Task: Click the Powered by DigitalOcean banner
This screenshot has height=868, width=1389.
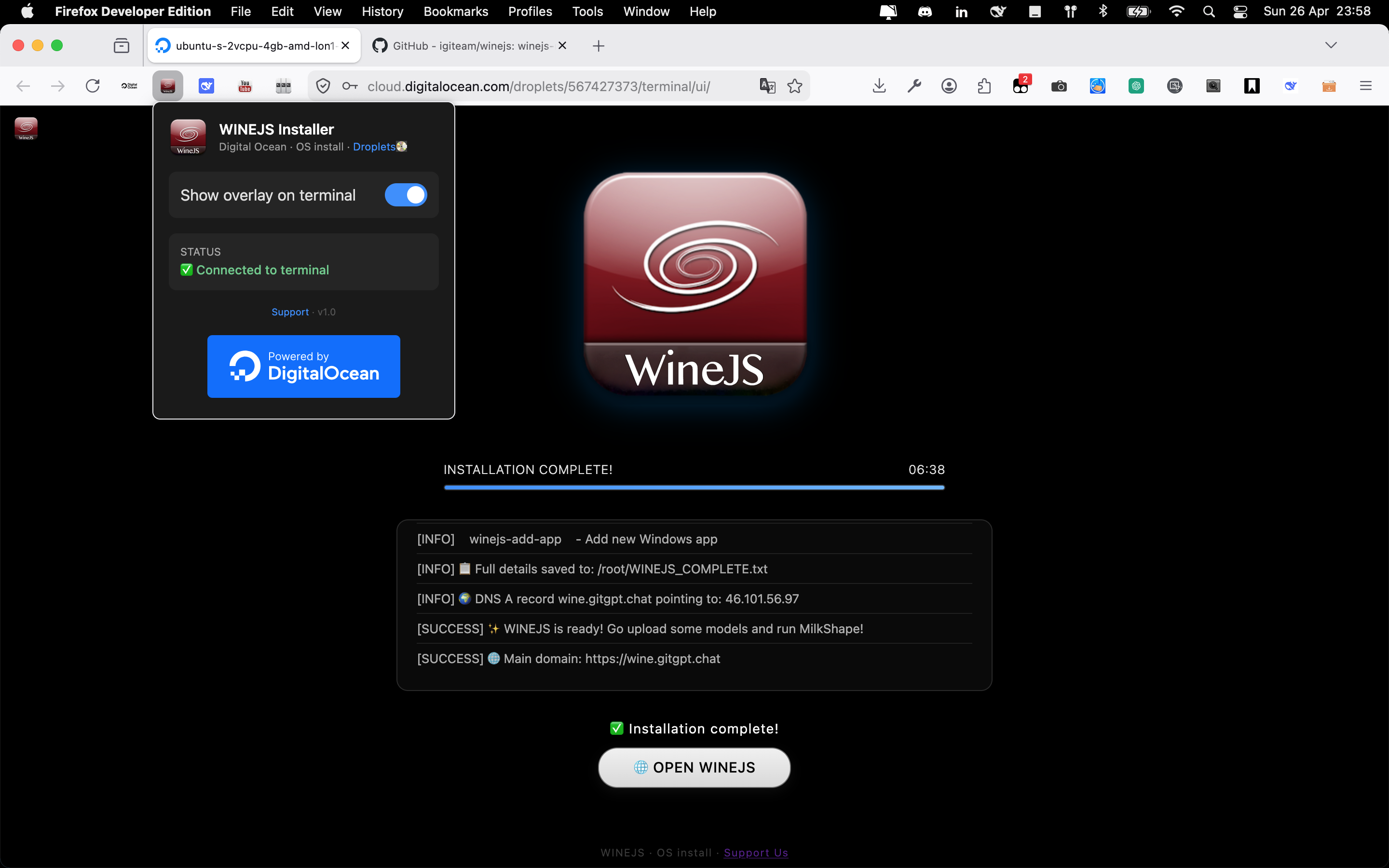Action: [x=304, y=366]
